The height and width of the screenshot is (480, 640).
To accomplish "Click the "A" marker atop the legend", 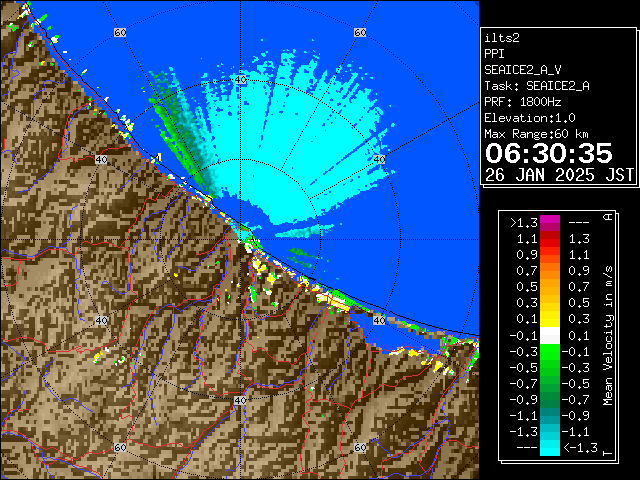I will click(608, 217).
